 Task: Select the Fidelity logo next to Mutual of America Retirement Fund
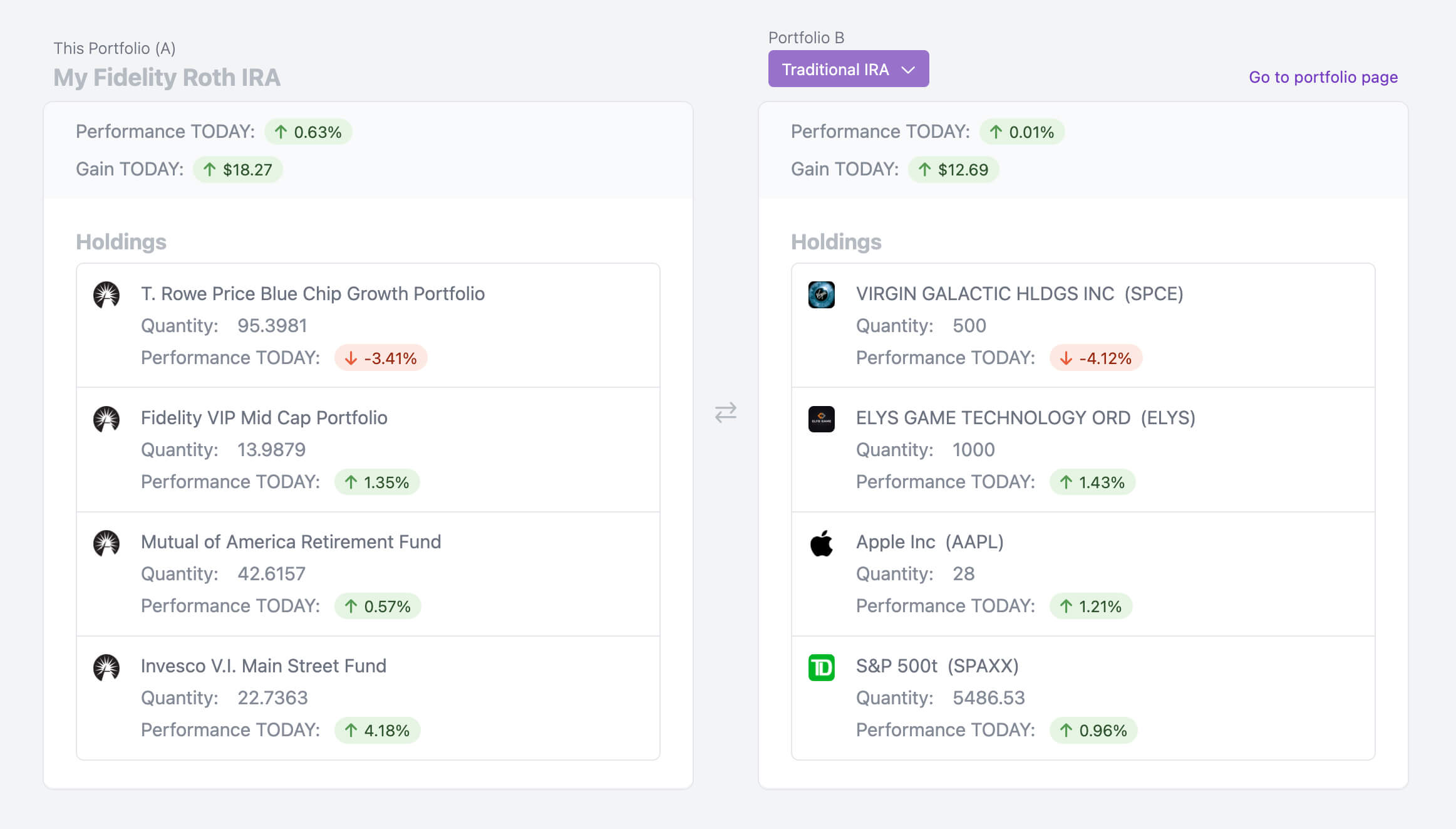coord(106,543)
